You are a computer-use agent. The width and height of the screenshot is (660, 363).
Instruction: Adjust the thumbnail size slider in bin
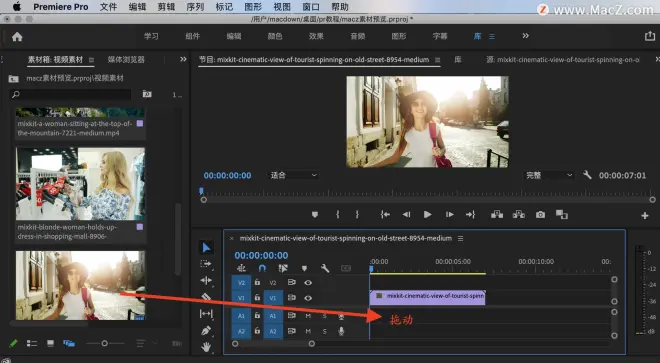(105, 344)
